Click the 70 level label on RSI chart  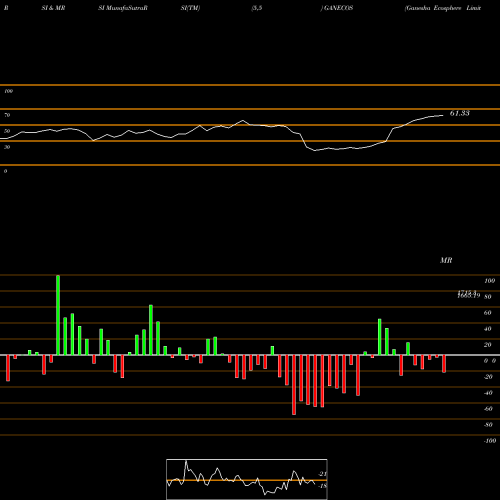tap(7, 115)
